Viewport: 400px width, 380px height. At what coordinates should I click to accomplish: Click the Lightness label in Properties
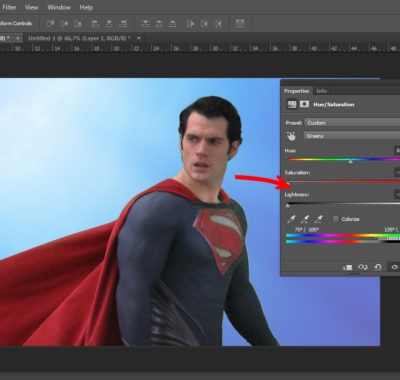pos(297,194)
